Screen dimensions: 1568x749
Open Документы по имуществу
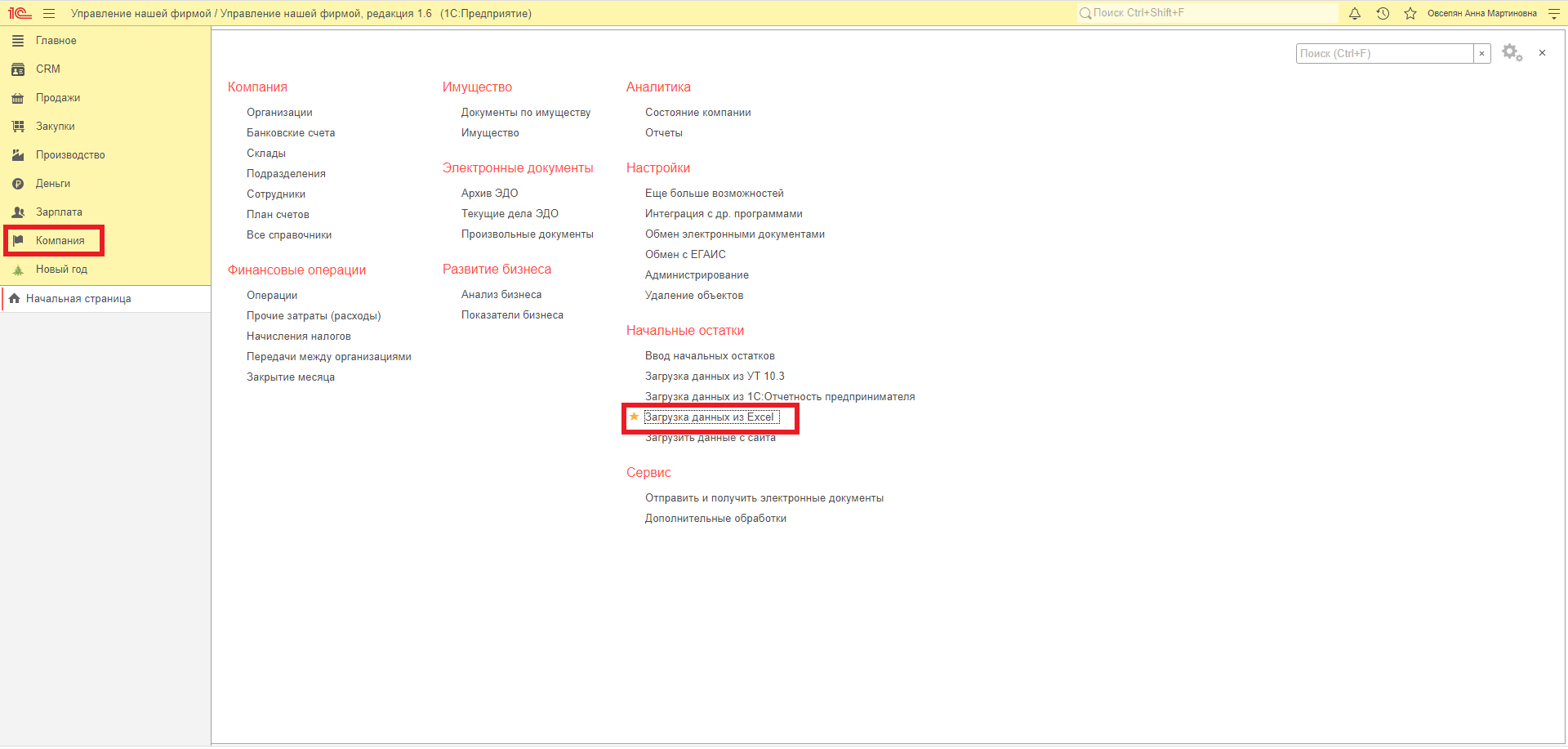(526, 113)
